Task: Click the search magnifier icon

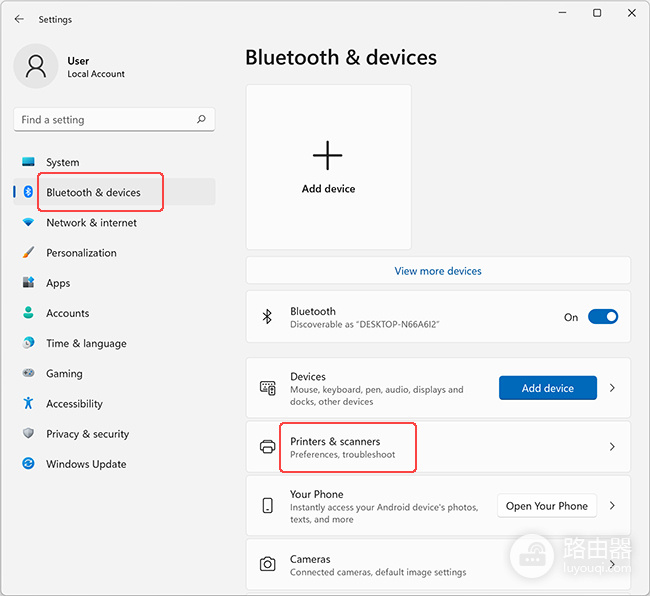Action: [x=201, y=119]
